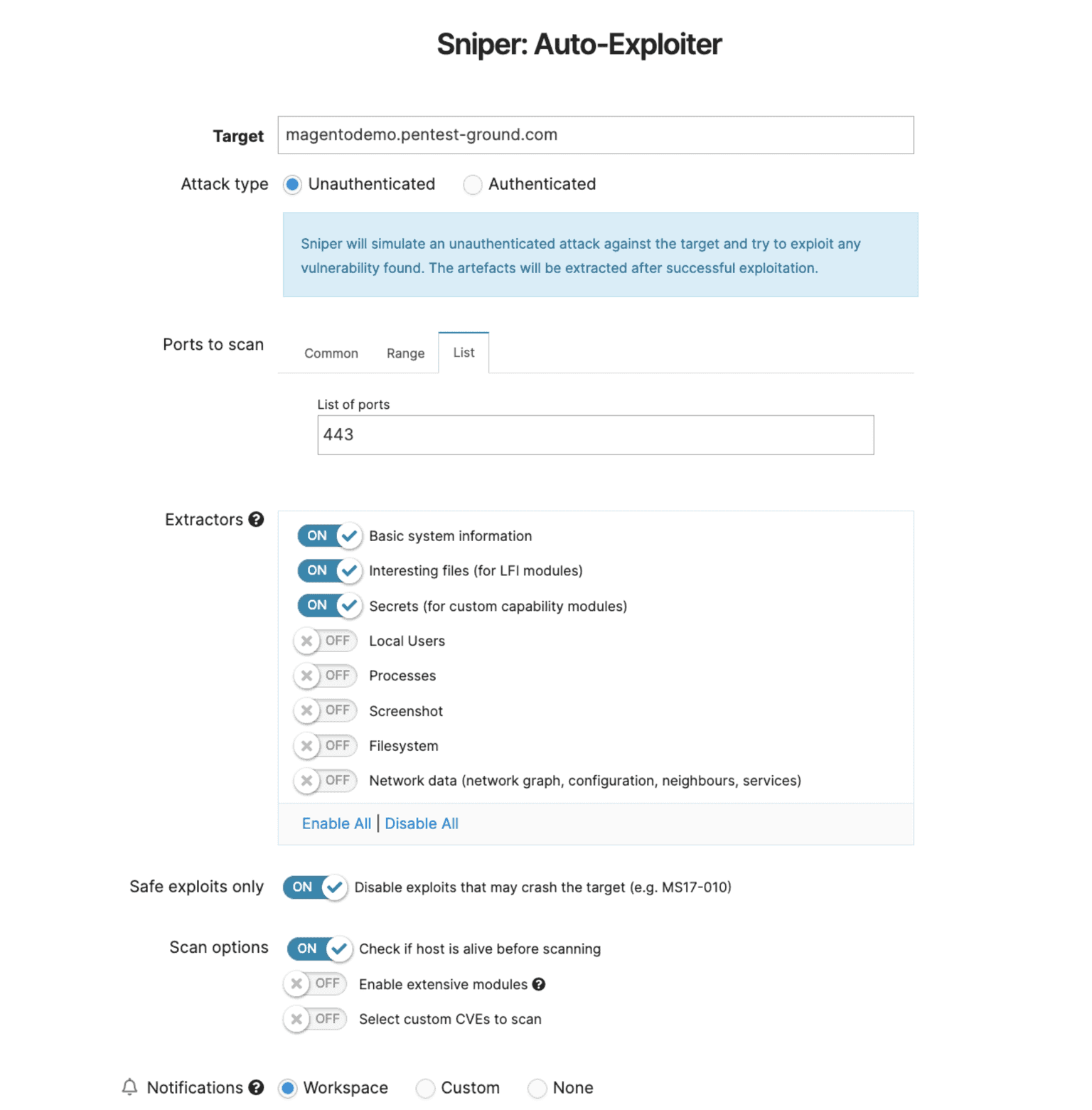Click the Target input field

click(x=595, y=135)
